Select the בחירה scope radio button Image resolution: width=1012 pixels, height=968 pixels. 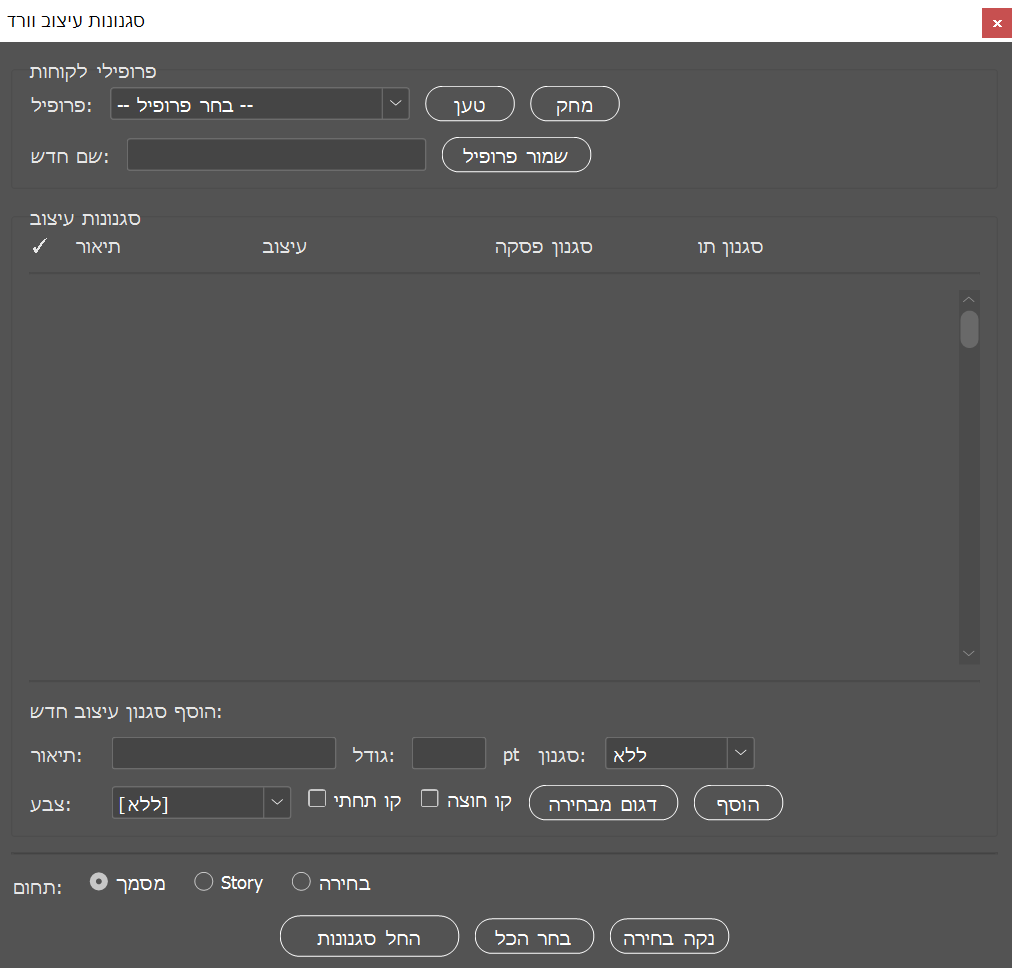301,882
